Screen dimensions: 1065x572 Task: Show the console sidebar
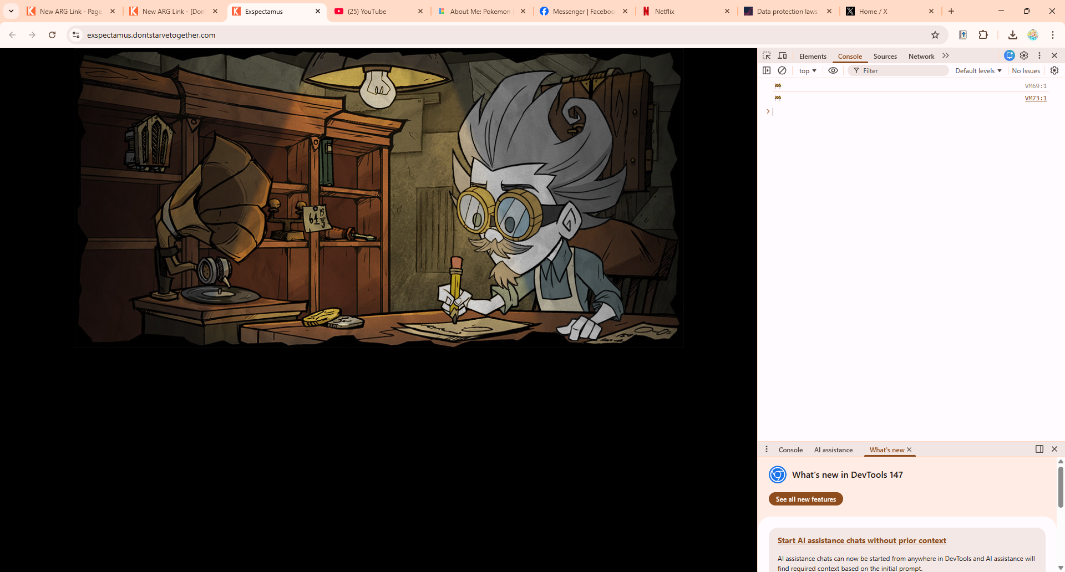pyautogui.click(x=767, y=71)
